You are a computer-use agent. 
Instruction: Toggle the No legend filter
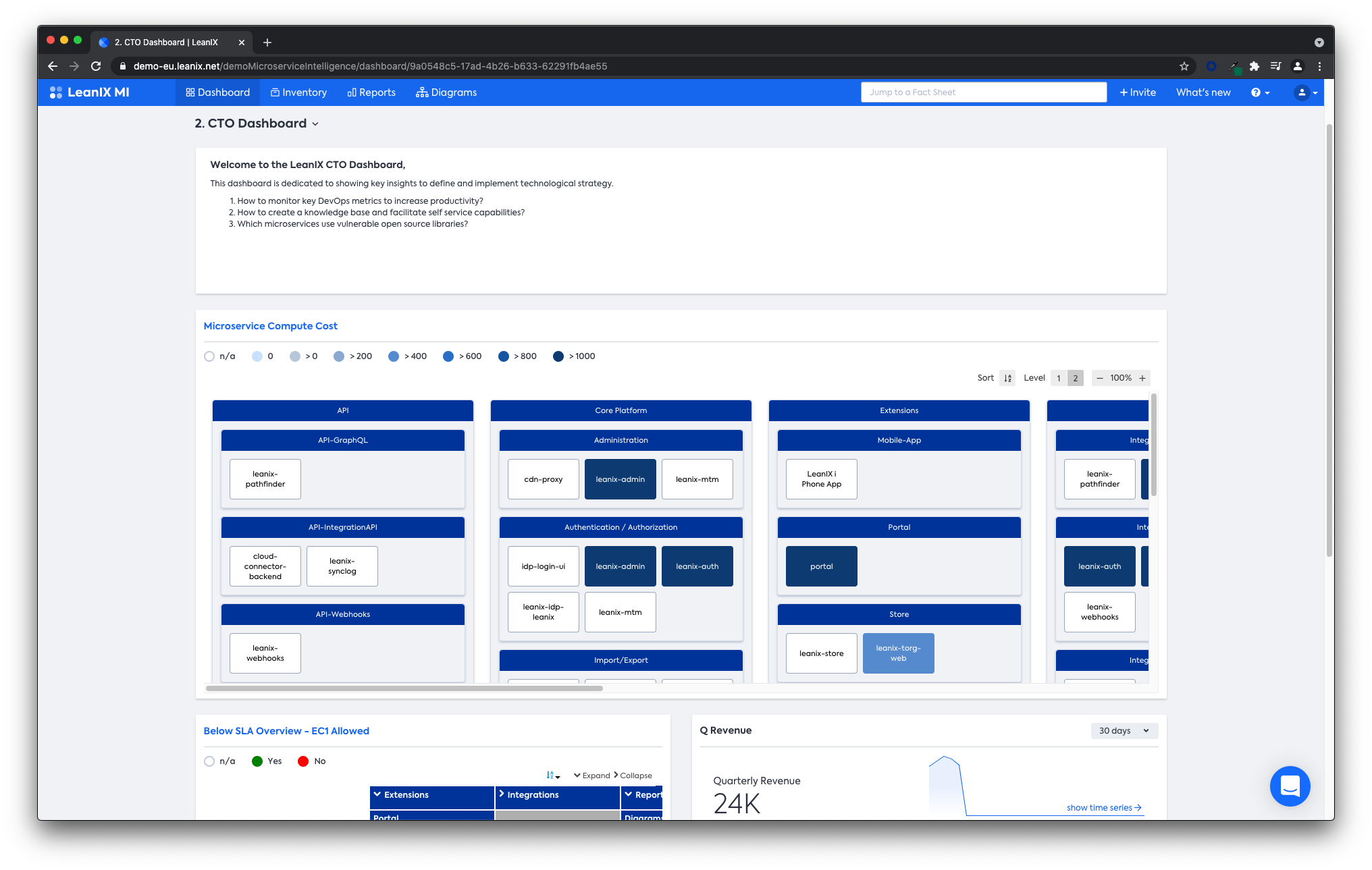tap(303, 761)
